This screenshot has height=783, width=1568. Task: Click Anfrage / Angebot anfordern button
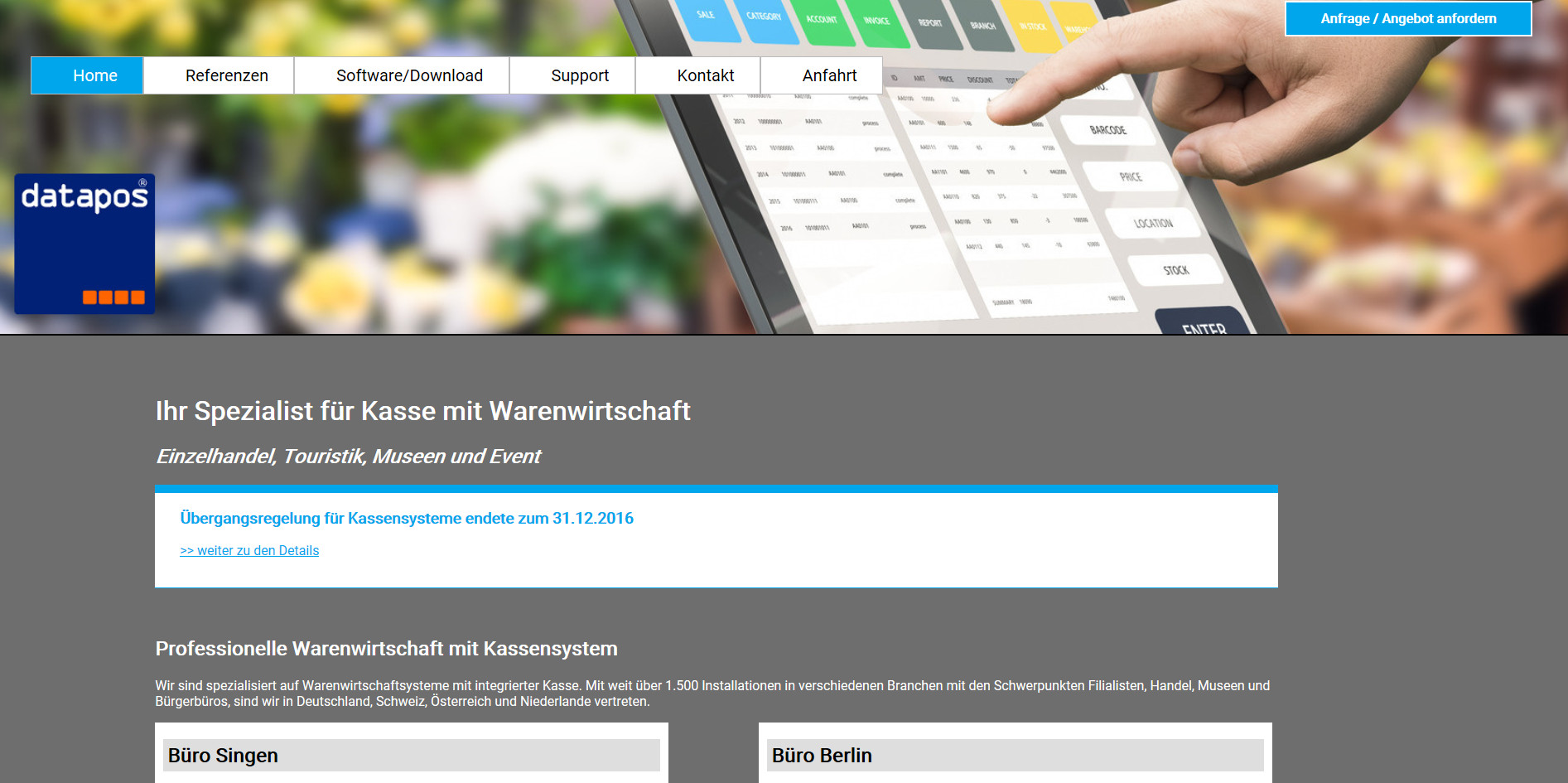pos(1408,19)
